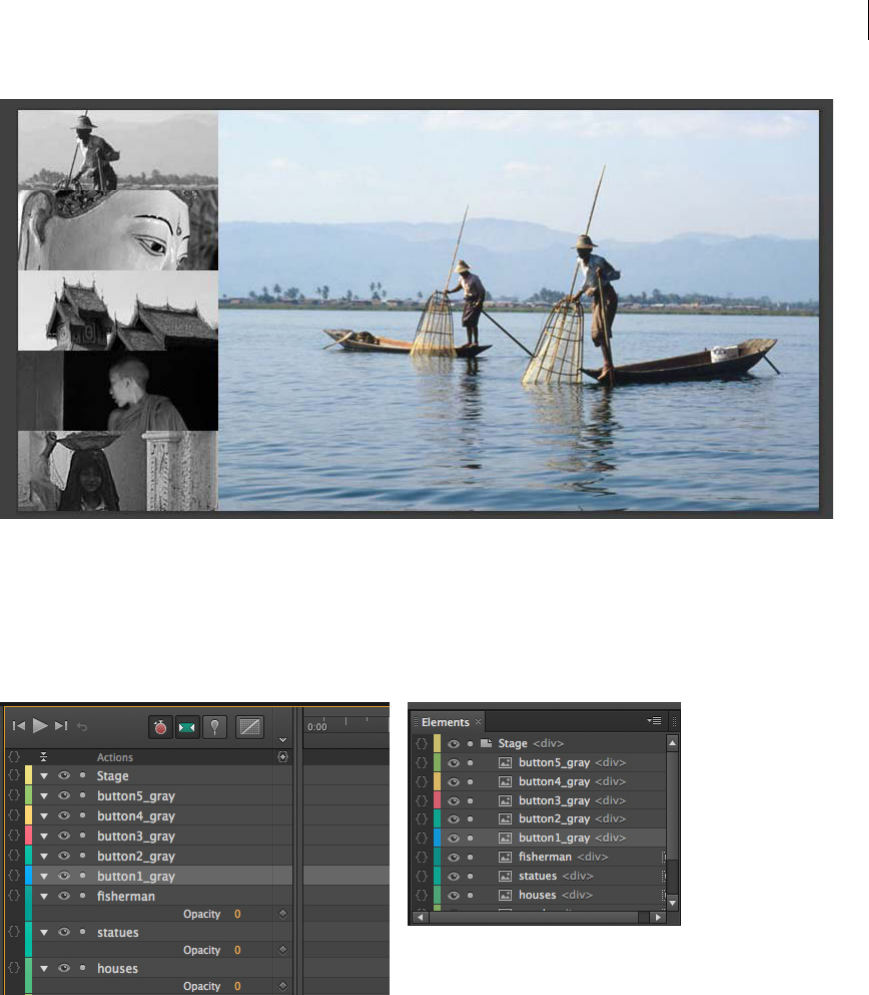Hide button4_gray via Timeline eye icon

tap(63, 815)
